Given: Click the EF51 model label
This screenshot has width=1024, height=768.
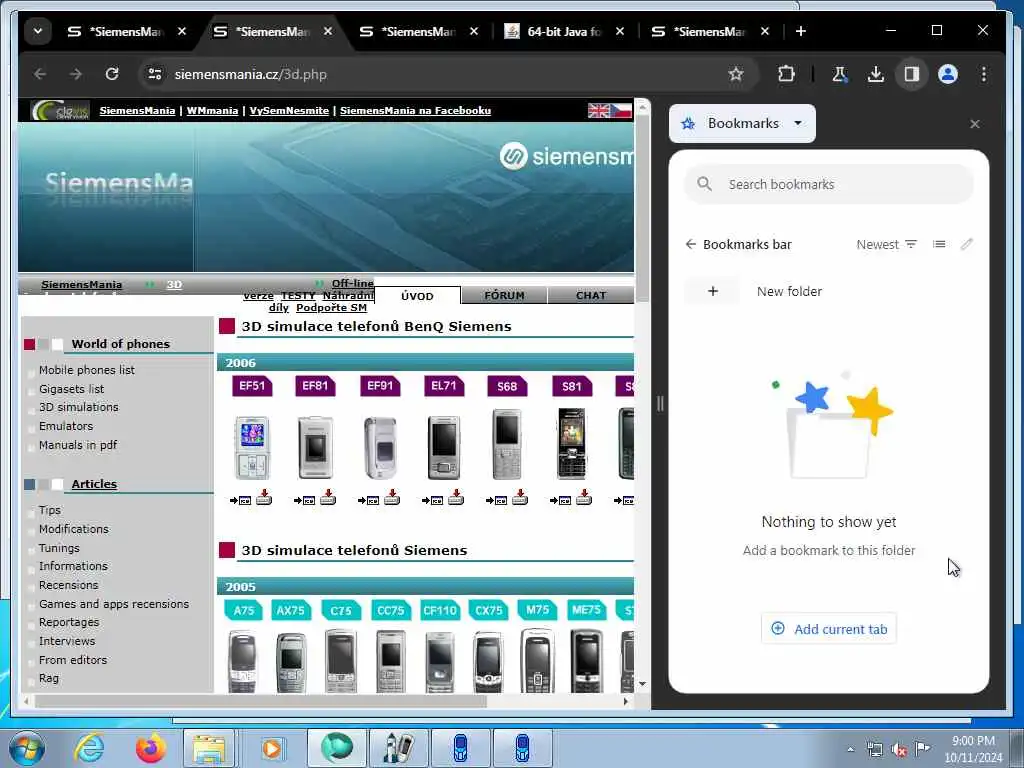Looking at the screenshot, I should [x=252, y=386].
